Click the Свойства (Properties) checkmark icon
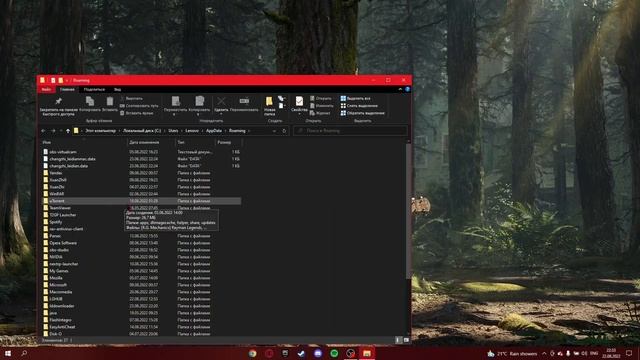 (x=299, y=101)
